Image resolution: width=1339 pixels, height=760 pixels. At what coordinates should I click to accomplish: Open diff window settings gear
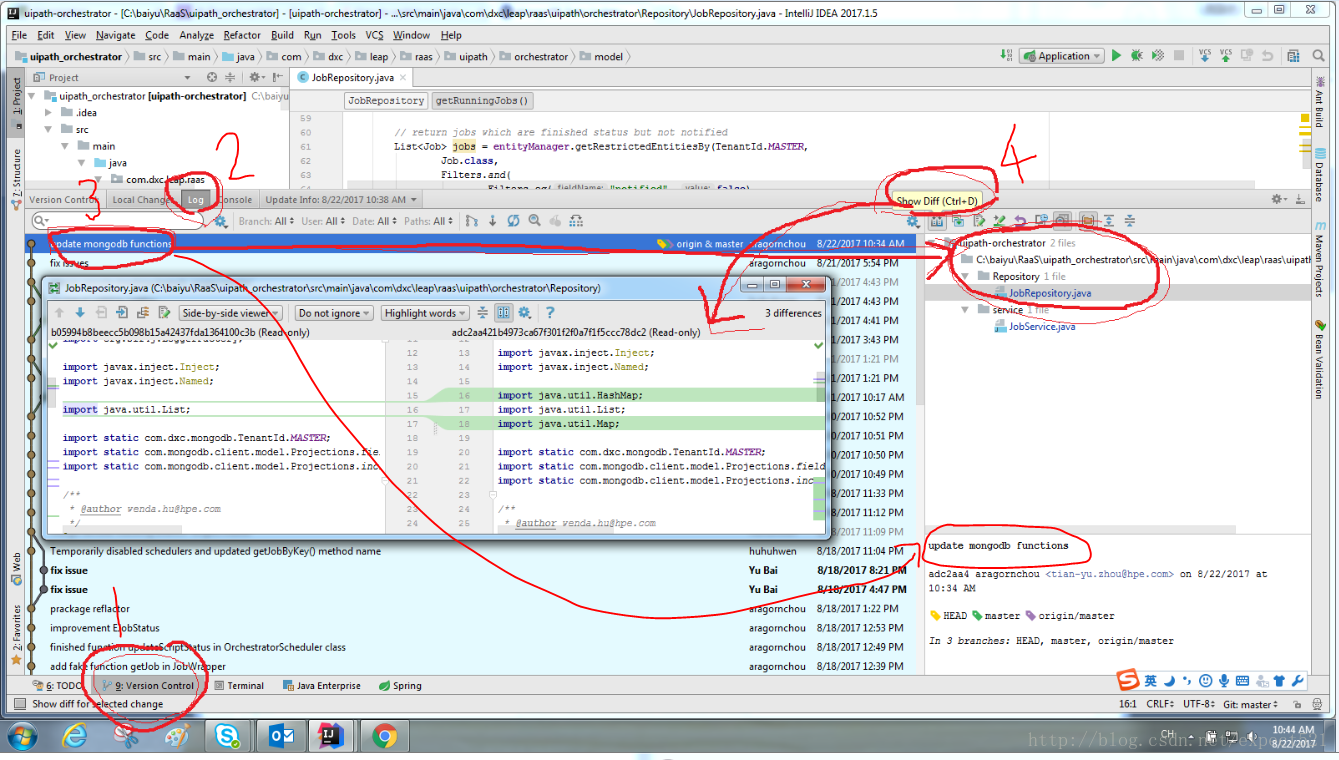524,313
